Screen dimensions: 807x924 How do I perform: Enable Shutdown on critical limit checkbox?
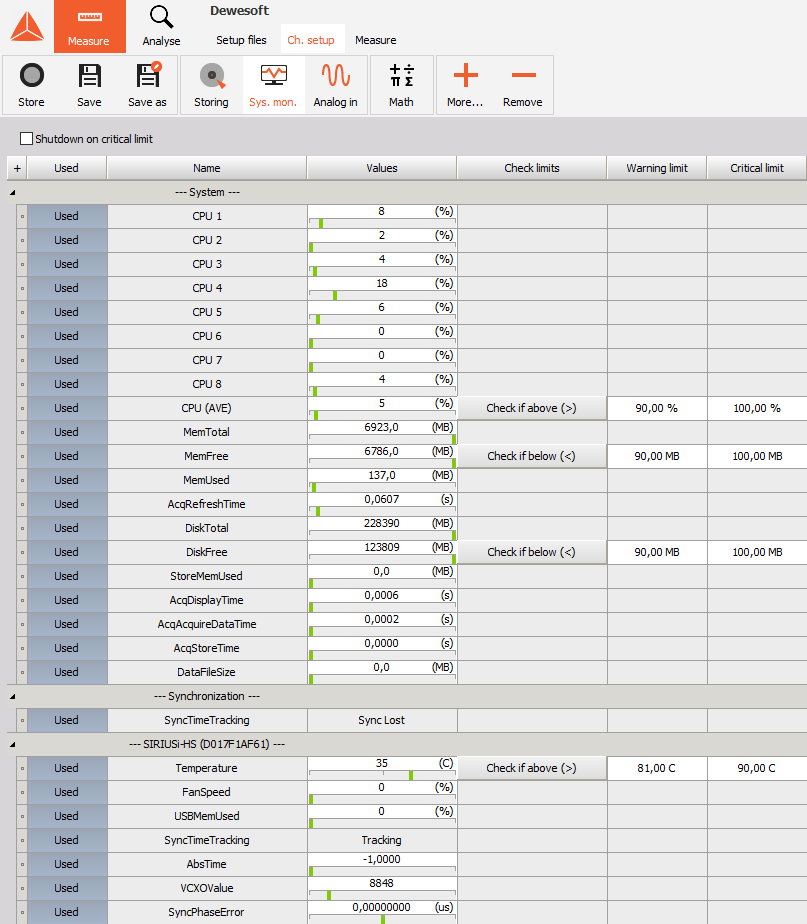click(27, 138)
